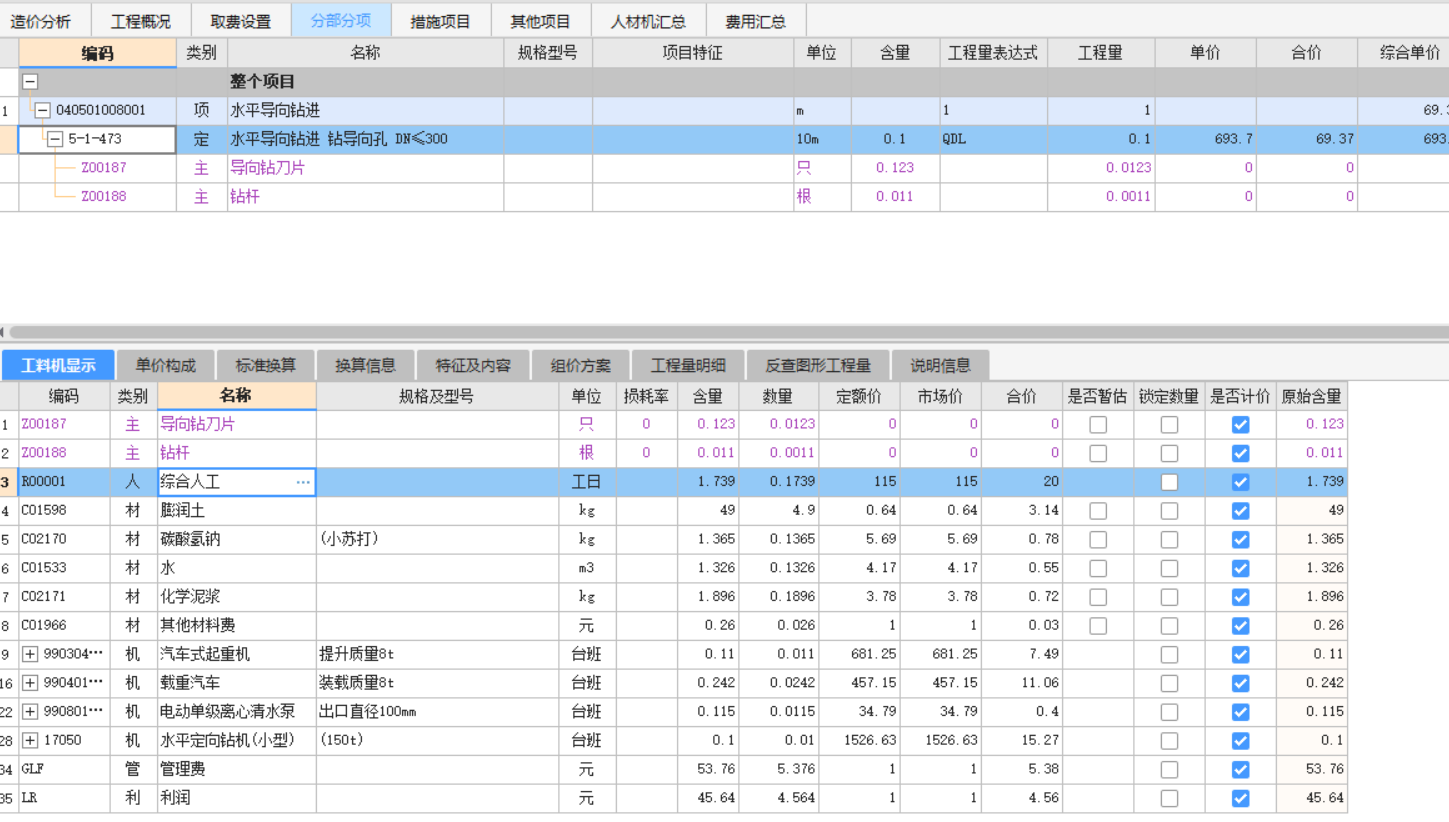Toggle 是否暂估 for 导向钻刀片
The height and width of the screenshot is (822, 1449).
click(1098, 425)
